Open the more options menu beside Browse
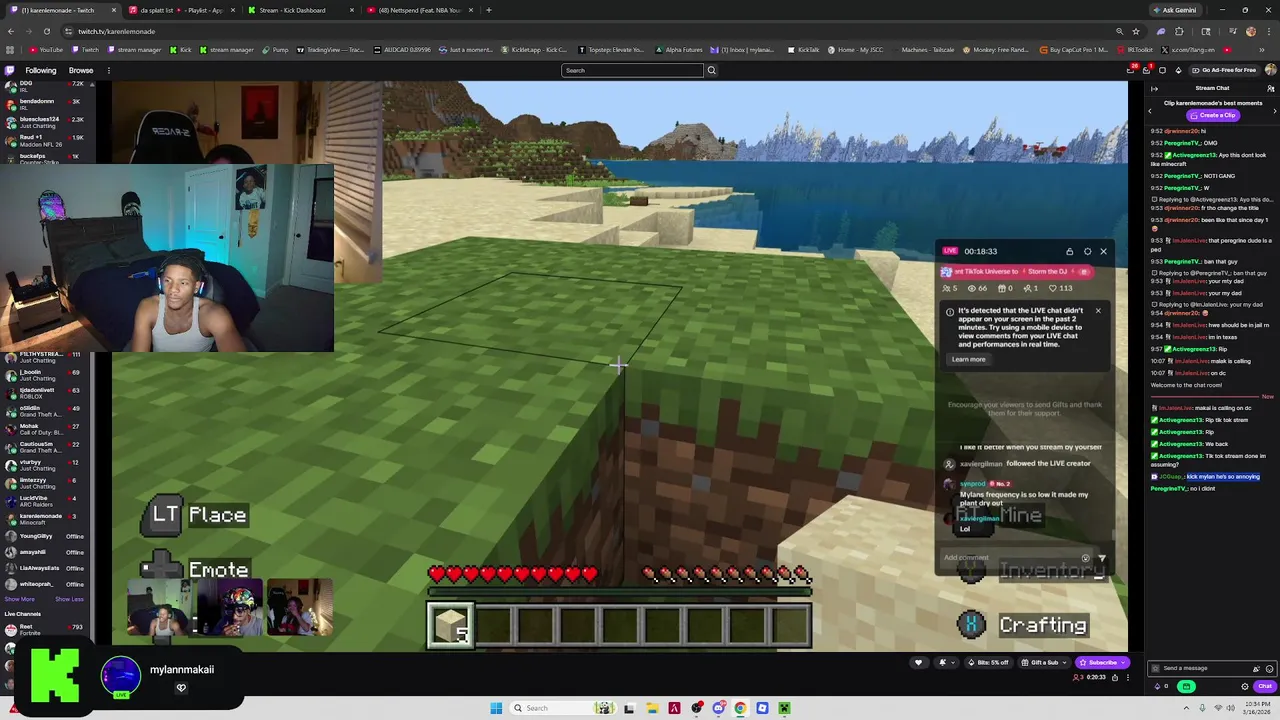The width and height of the screenshot is (1280, 720). point(108,70)
